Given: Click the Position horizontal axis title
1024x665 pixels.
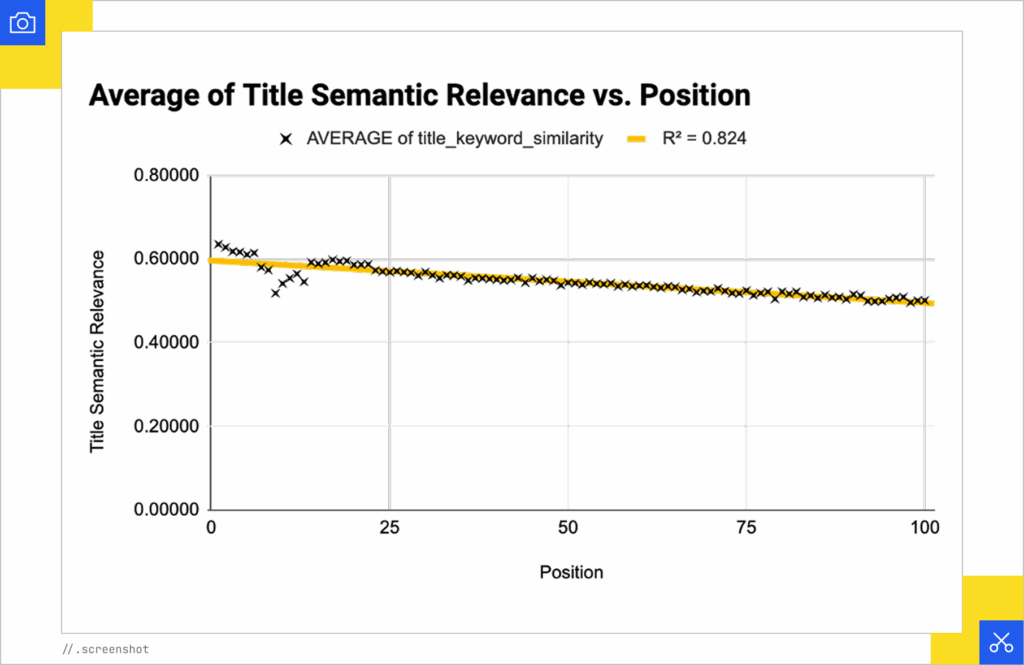Looking at the screenshot, I should pos(571,572).
